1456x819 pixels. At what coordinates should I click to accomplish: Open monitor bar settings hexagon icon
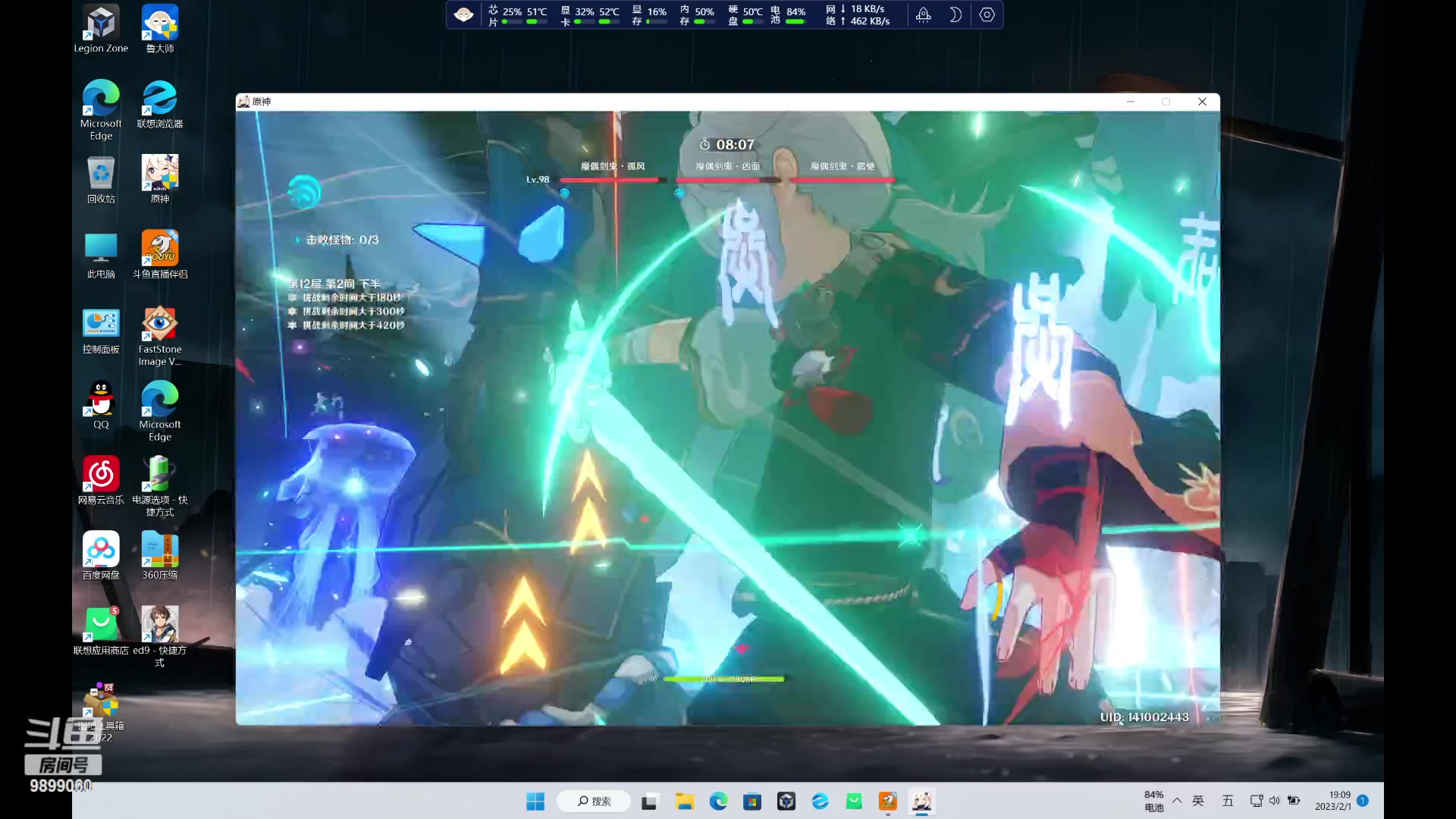tap(987, 14)
